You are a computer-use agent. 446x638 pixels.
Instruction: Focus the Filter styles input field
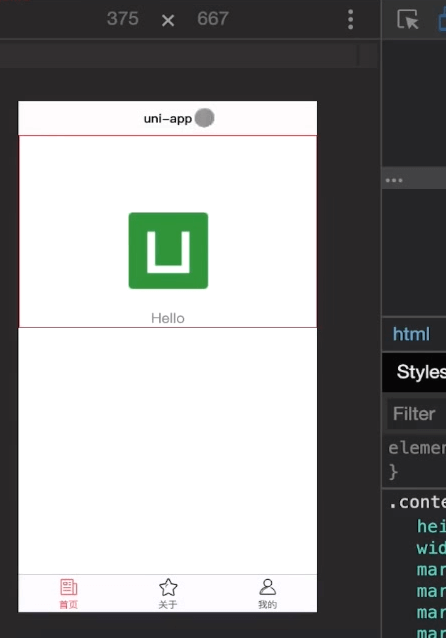point(416,414)
